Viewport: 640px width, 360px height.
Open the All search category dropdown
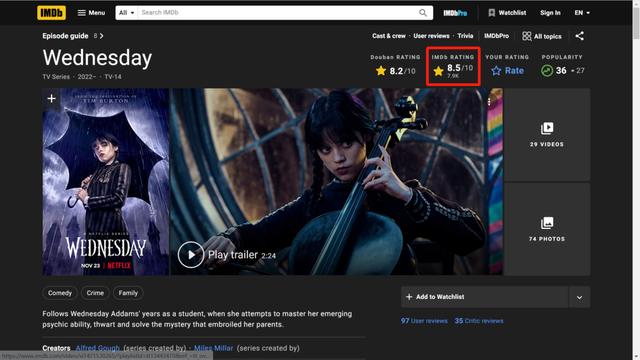127,13
